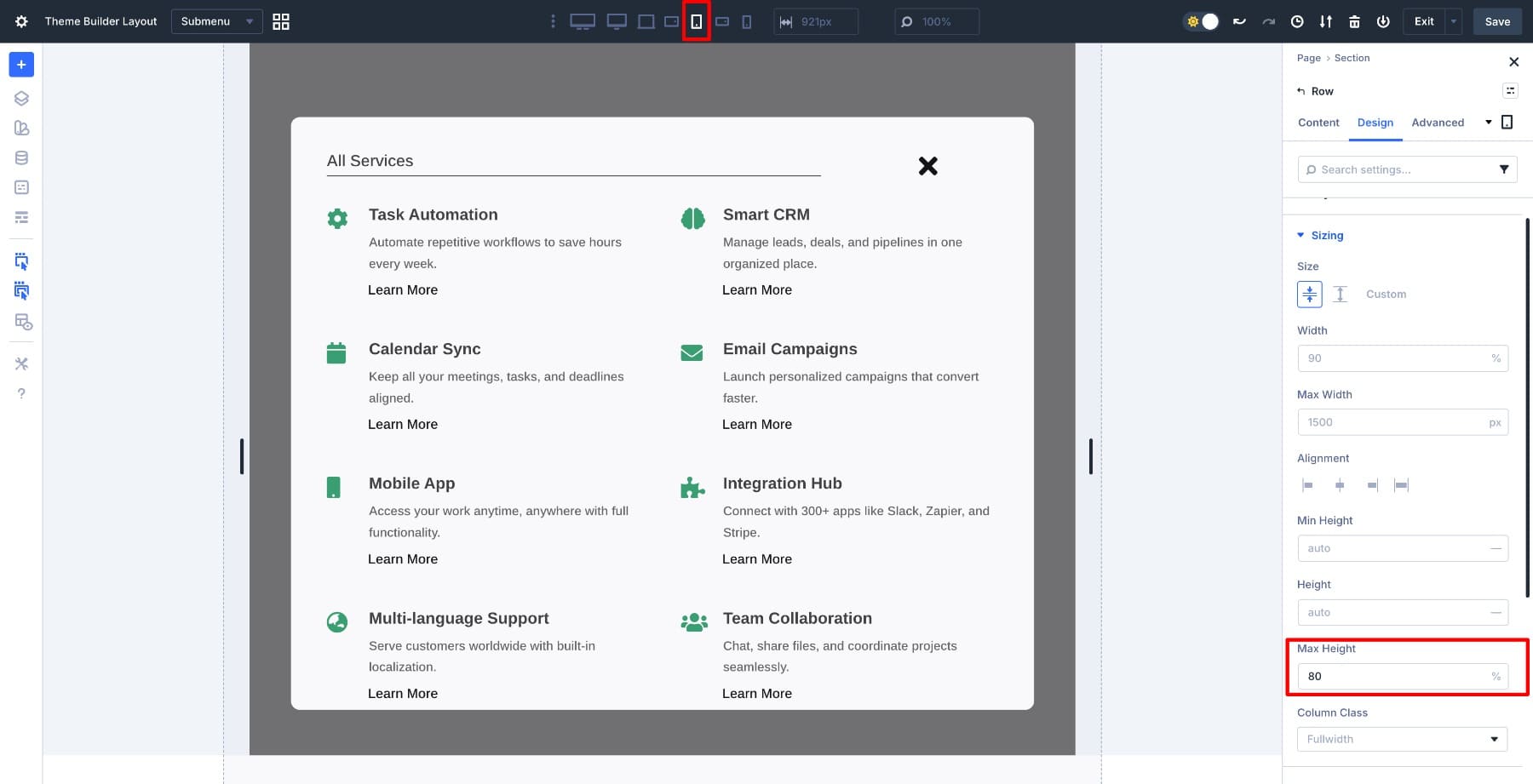The image size is (1533, 784).
Task: Open the Layers panel icon in sidebar
Action: coord(21,98)
